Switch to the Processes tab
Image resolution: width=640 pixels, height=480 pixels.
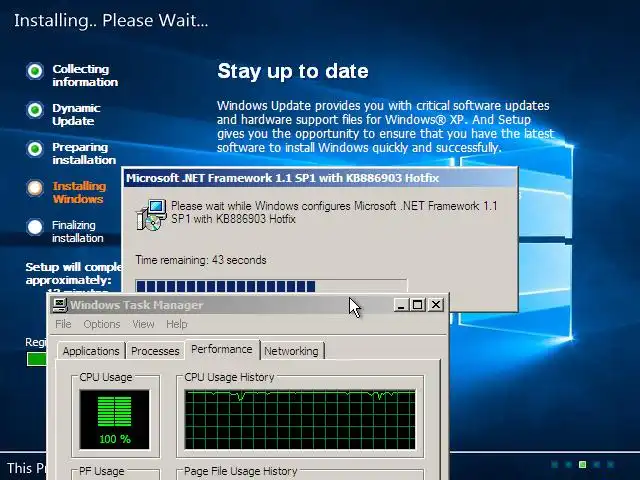coord(155,351)
